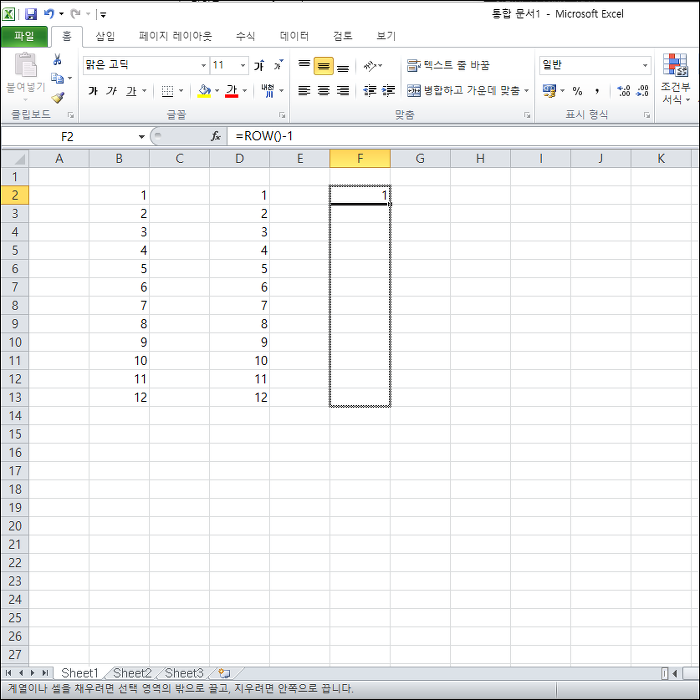Screen dimensions: 700x700
Task: Click the Increase Decimal icon
Action: 624,91
